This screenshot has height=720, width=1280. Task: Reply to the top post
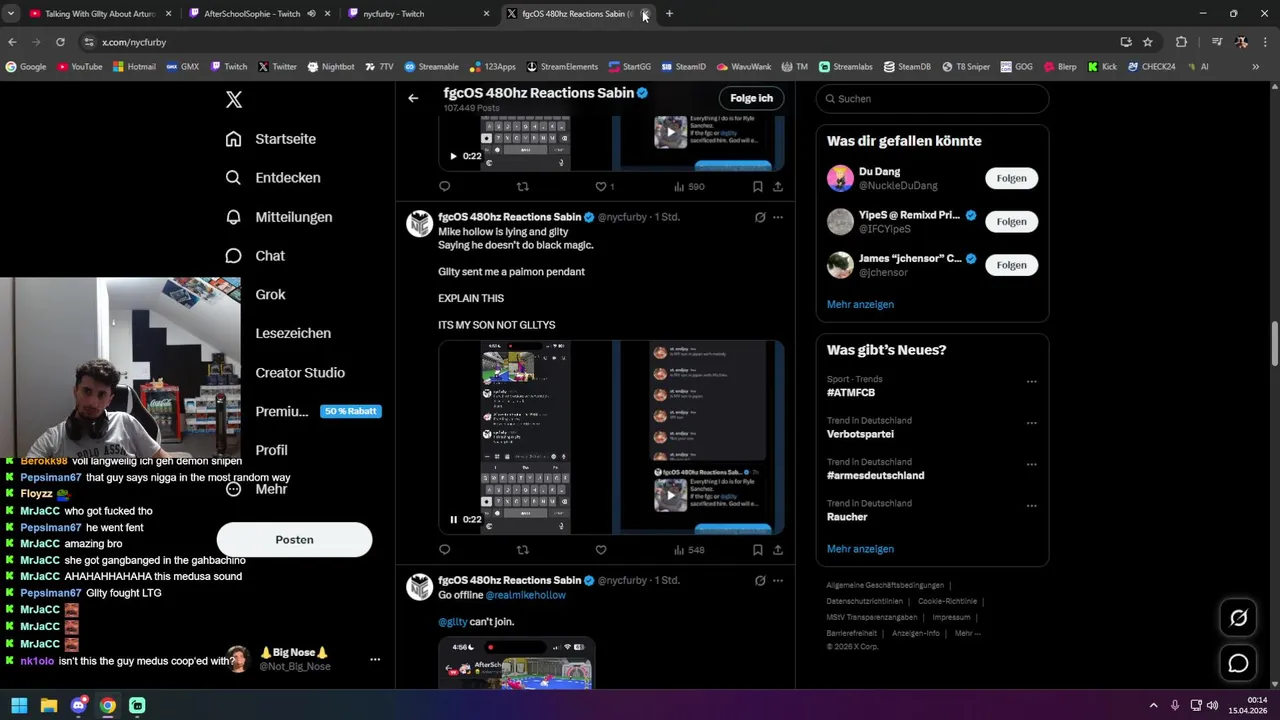[x=445, y=186]
